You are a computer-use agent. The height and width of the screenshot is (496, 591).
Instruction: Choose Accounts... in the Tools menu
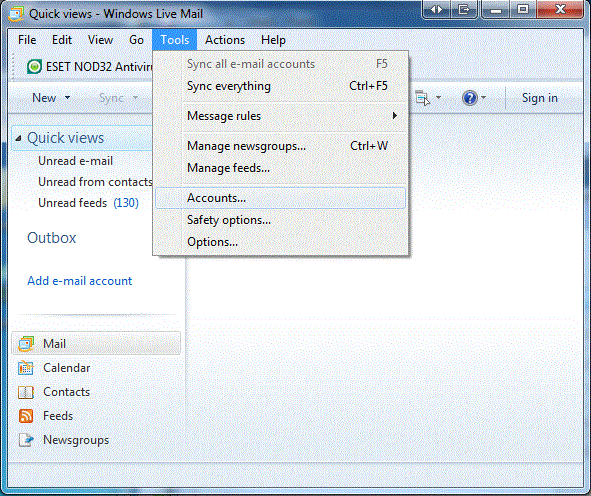(x=280, y=198)
